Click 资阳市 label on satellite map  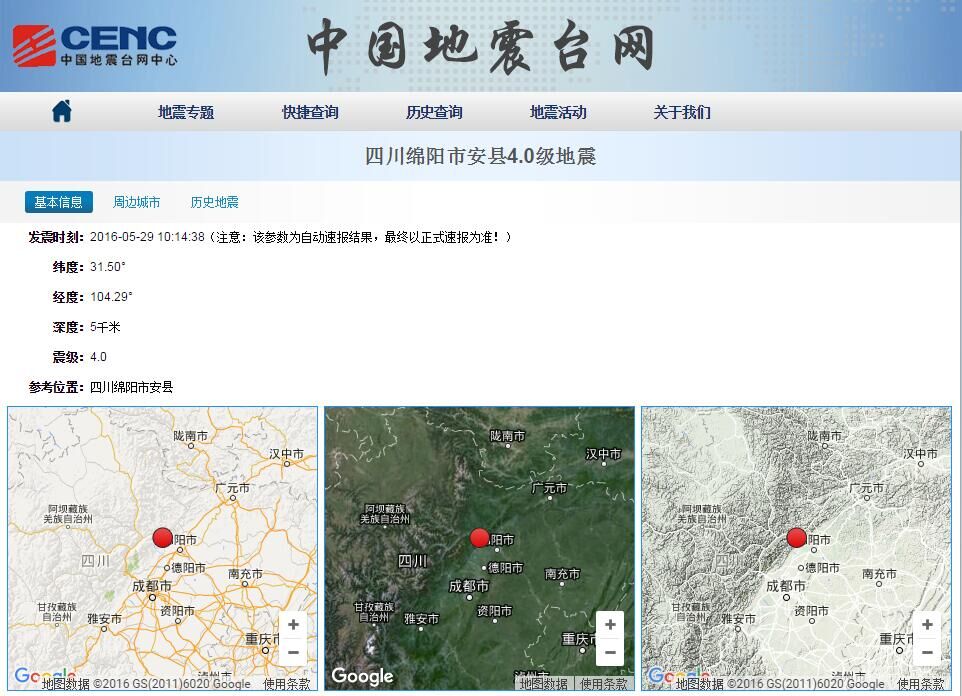[x=494, y=611]
